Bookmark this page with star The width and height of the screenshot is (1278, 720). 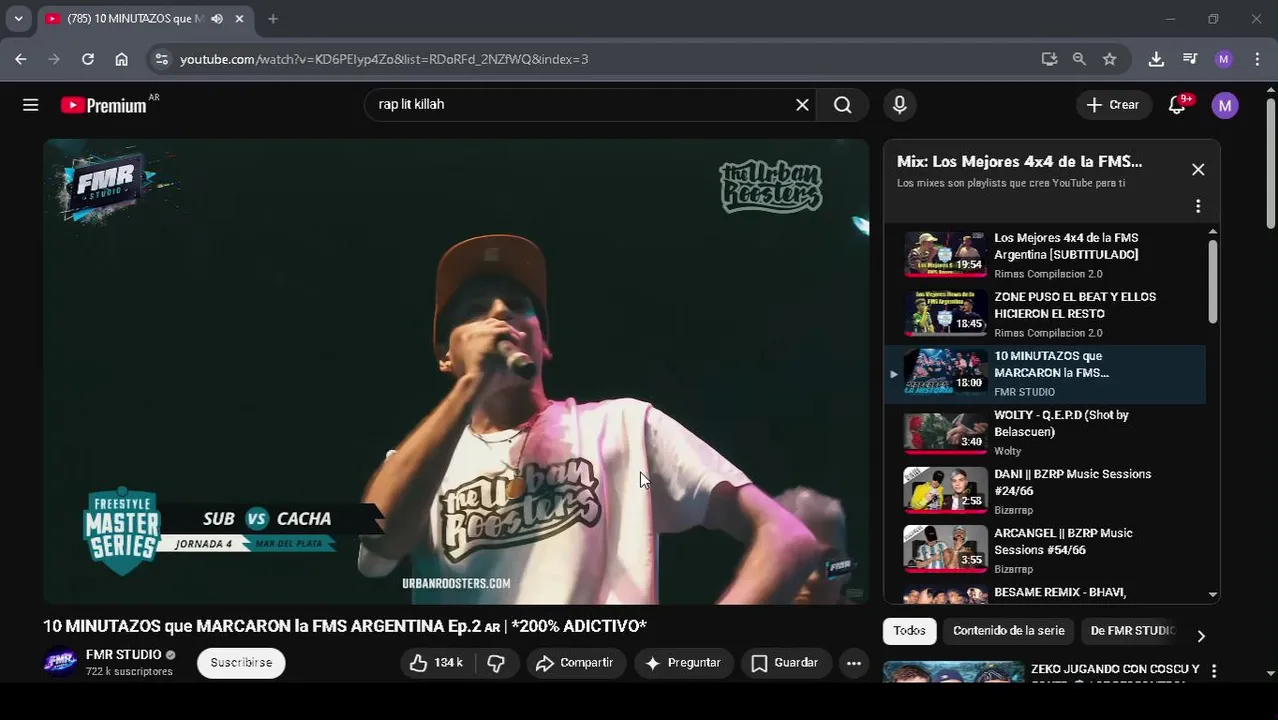(1109, 59)
